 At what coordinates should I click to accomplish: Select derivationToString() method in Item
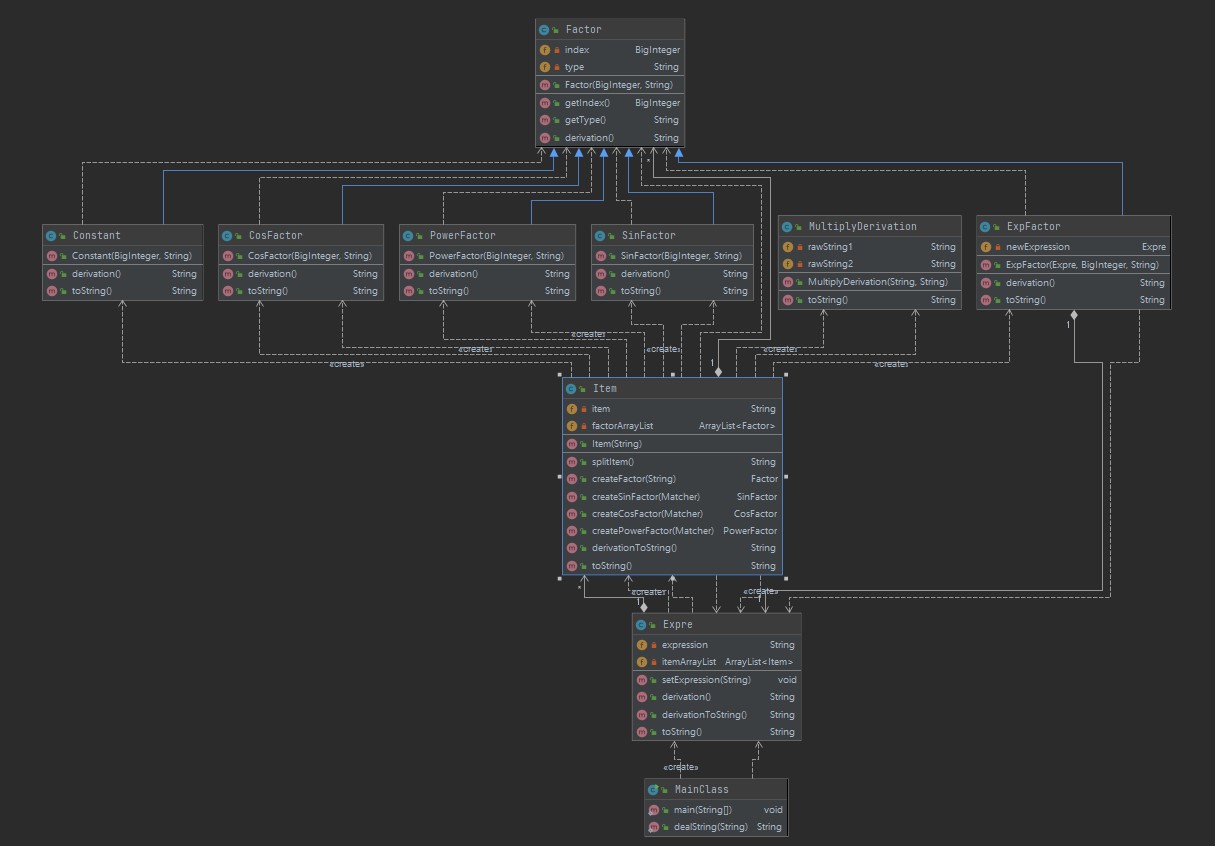click(x=672, y=548)
